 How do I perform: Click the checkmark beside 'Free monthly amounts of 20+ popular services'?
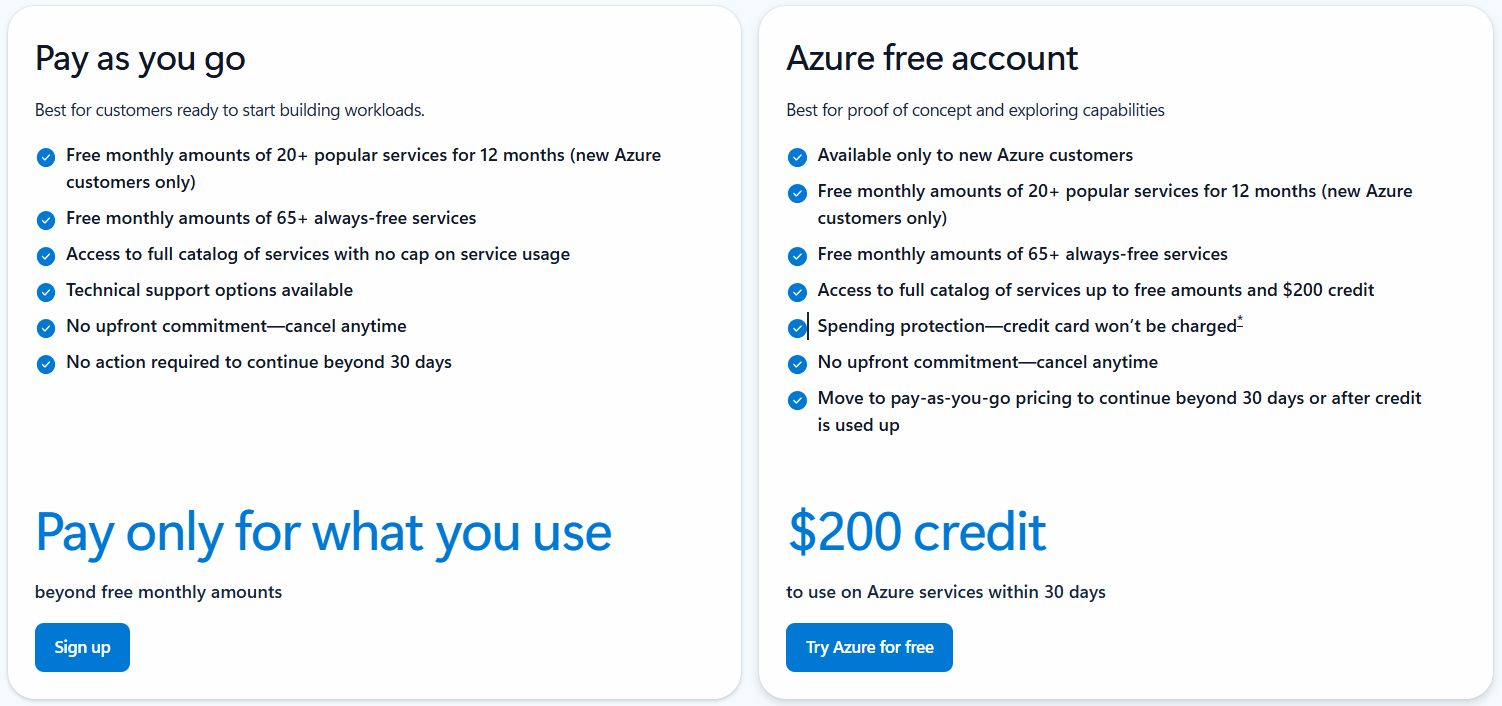tap(45, 157)
